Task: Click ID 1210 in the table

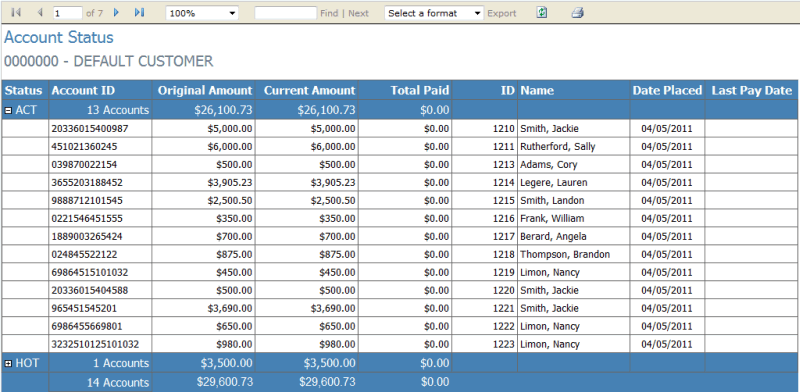Action: pyautogui.click(x=504, y=129)
